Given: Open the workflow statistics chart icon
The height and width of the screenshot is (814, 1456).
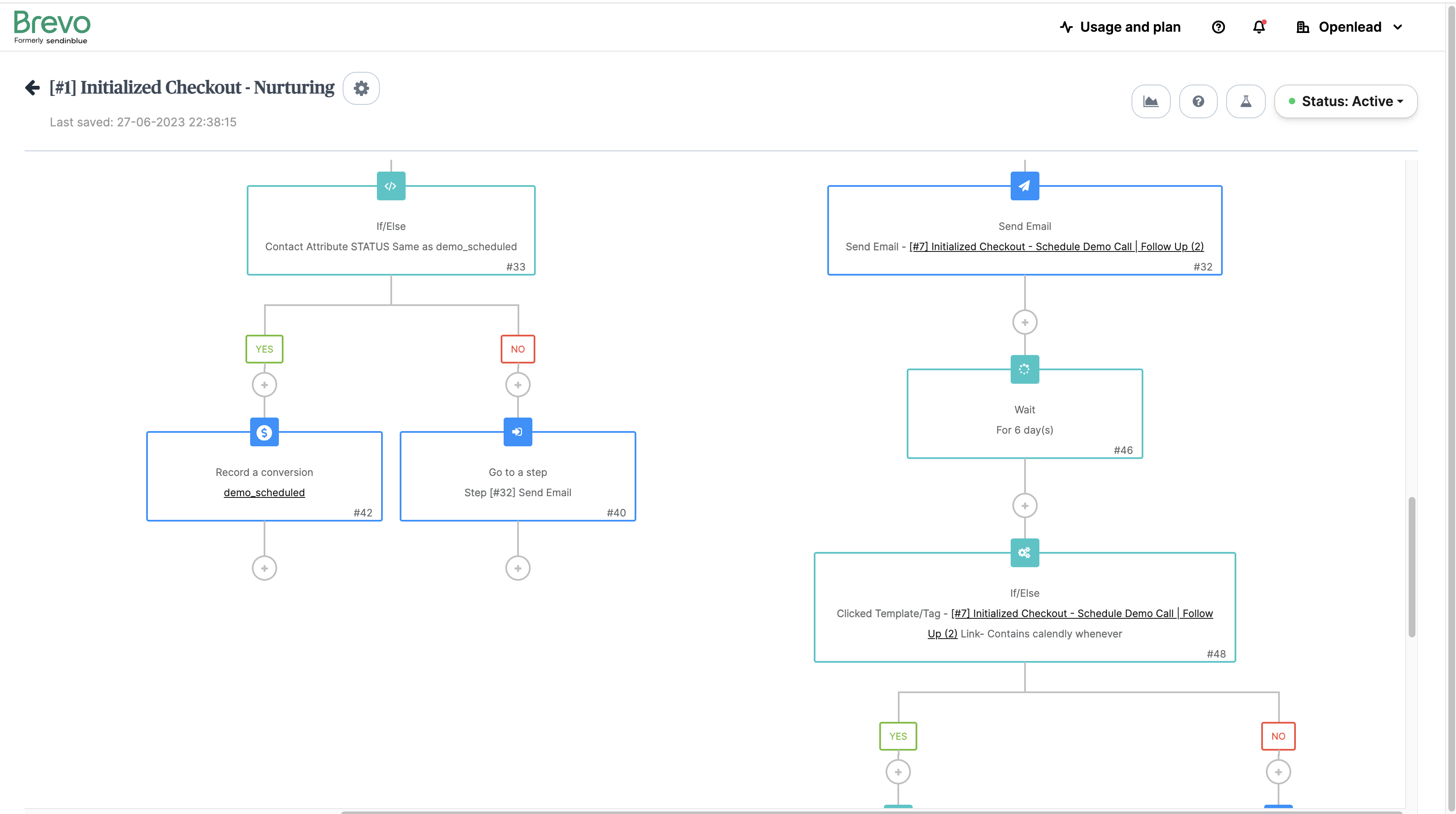Looking at the screenshot, I should (1150, 101).
